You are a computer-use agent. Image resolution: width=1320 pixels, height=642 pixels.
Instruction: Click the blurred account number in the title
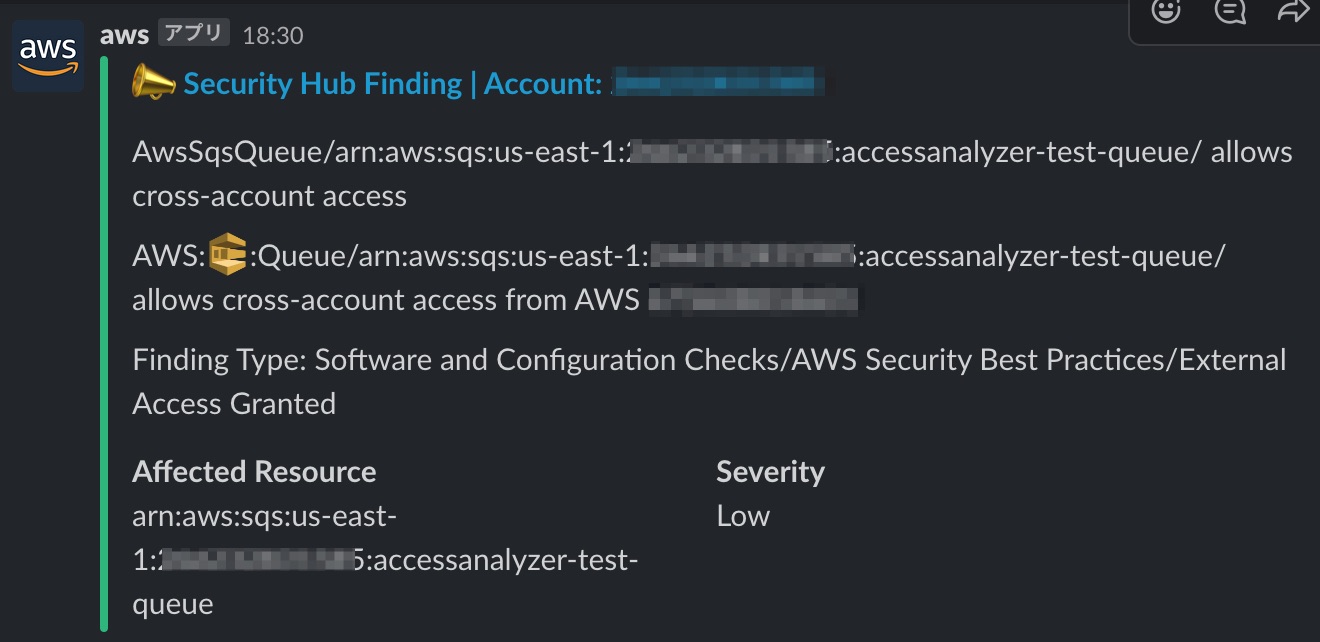(718, 84)
